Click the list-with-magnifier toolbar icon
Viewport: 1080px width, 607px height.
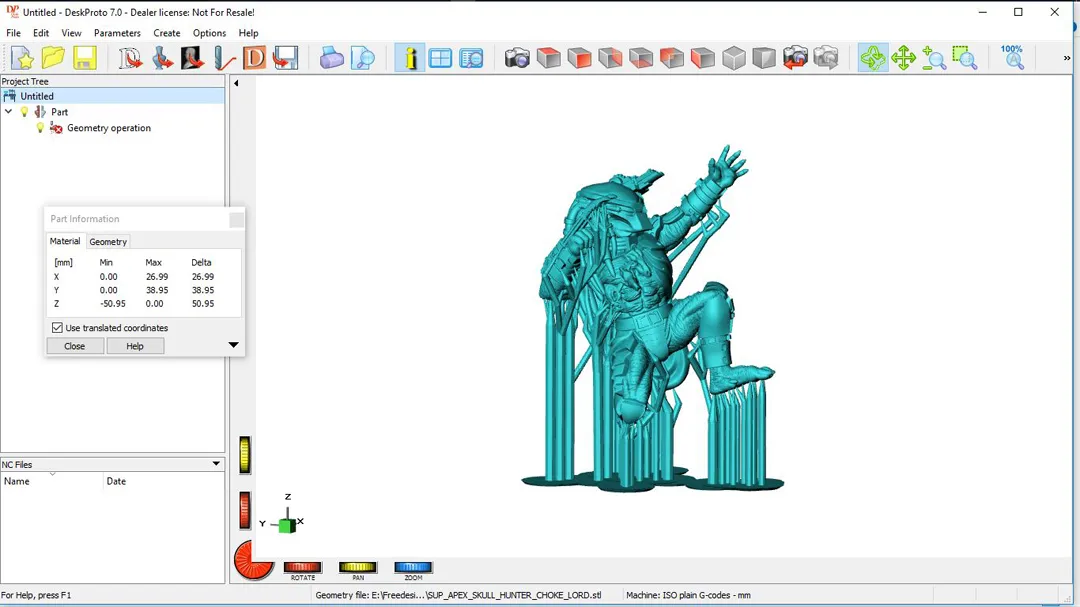coord(471,58)
